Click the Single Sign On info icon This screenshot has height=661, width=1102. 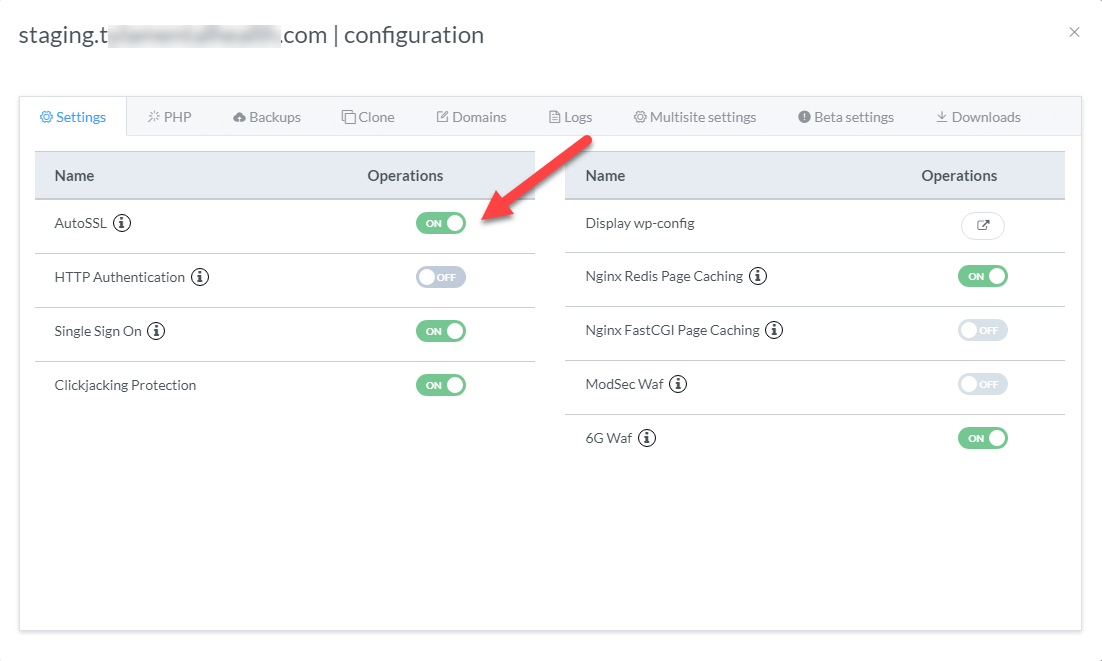click(156, 331)
